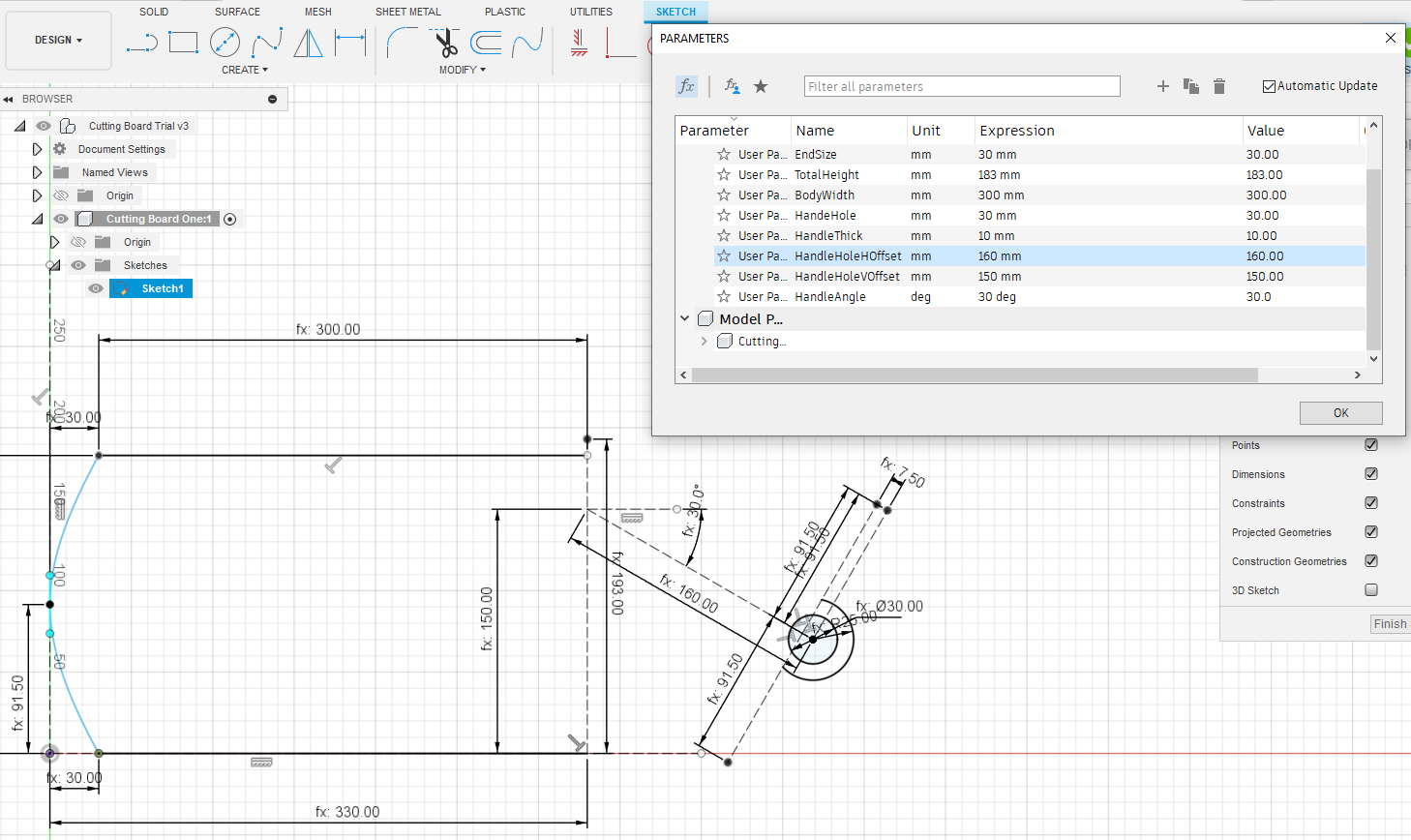Click the copy parameters icon
The width and height of the screenshot is (1411, 840).
pos(1191,86)
